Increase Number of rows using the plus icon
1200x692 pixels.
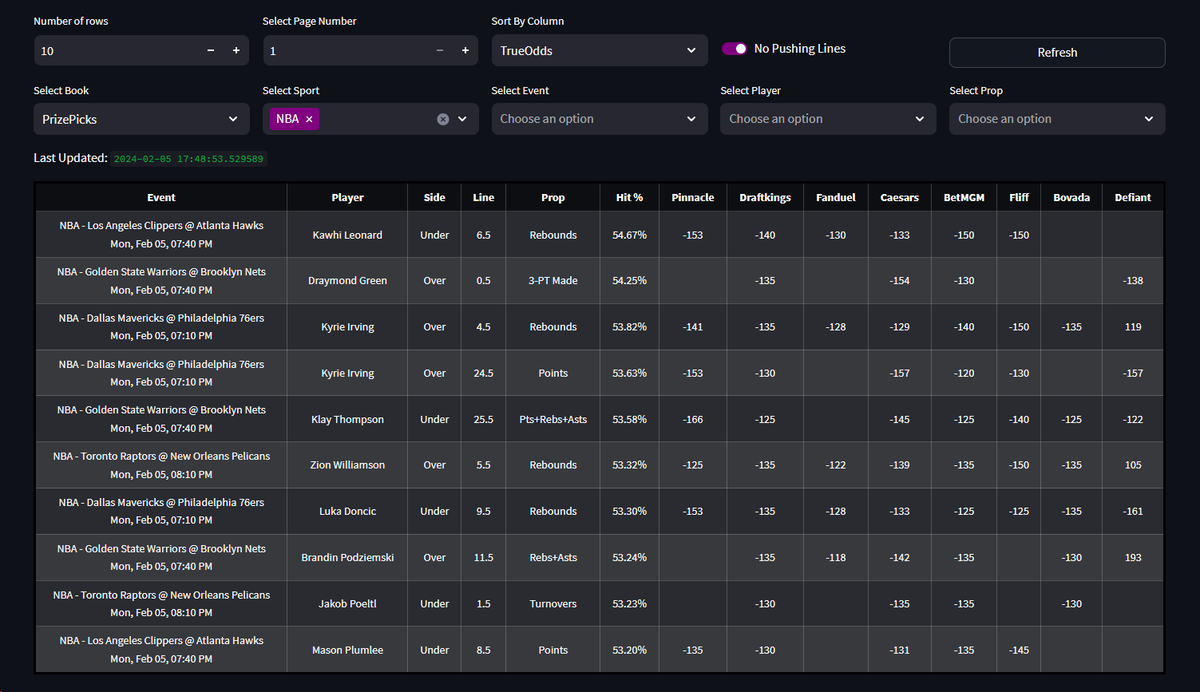pos(235,49)
